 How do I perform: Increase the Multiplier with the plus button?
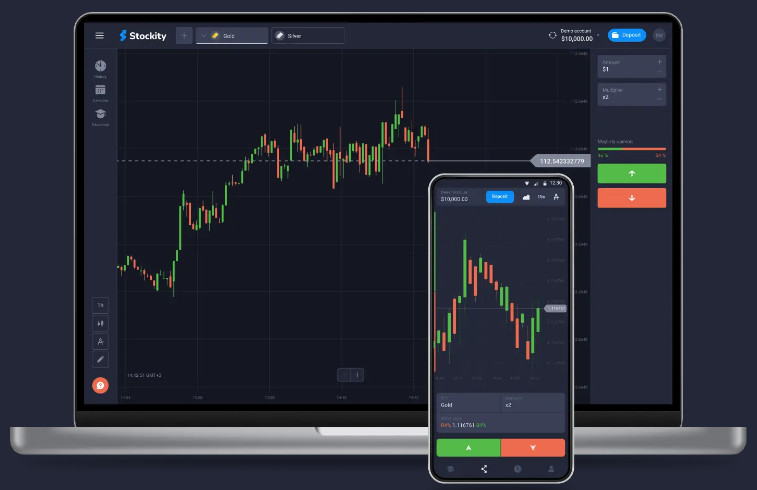pyautogui.click(x=659, y=90)
